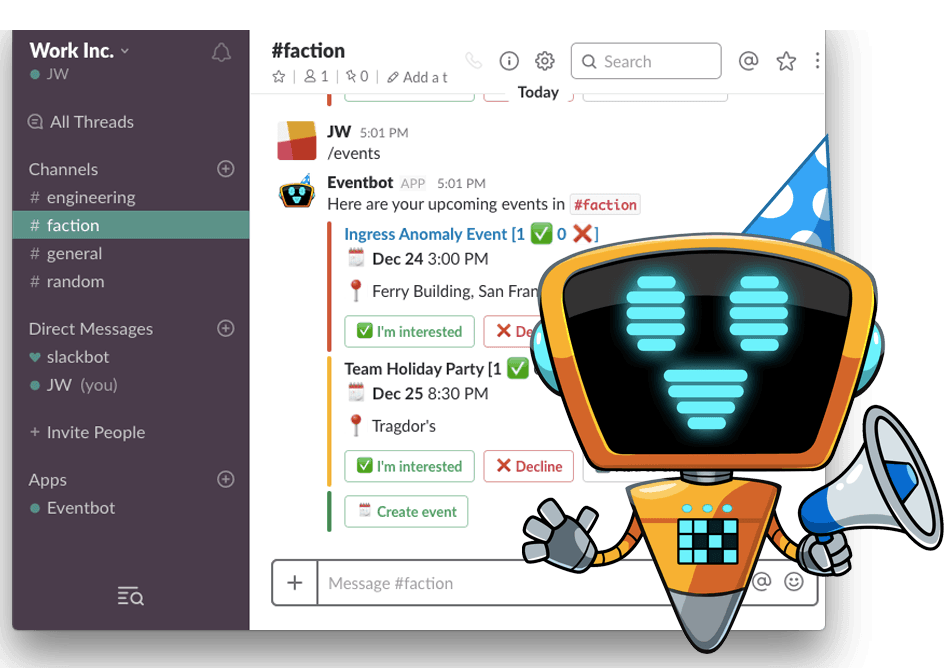The height and width of the screenshot is (668, 946).
Task: Click I'm interested for Team Holiday Party
Action: pos(410,466)
